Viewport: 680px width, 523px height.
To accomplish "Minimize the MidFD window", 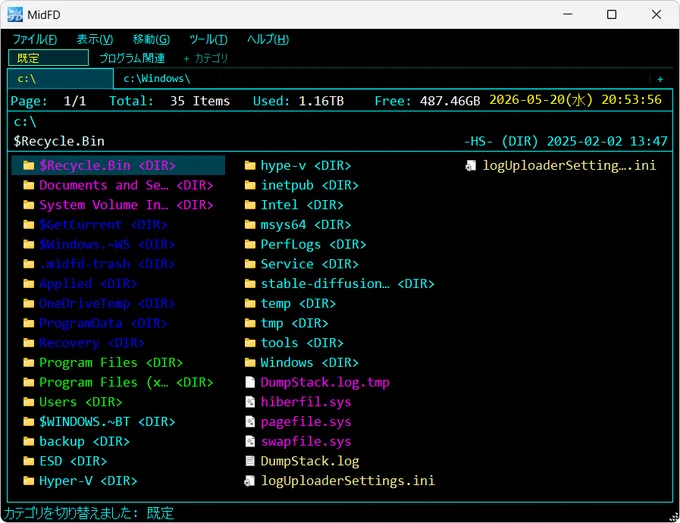I will (x=568, y=14).
